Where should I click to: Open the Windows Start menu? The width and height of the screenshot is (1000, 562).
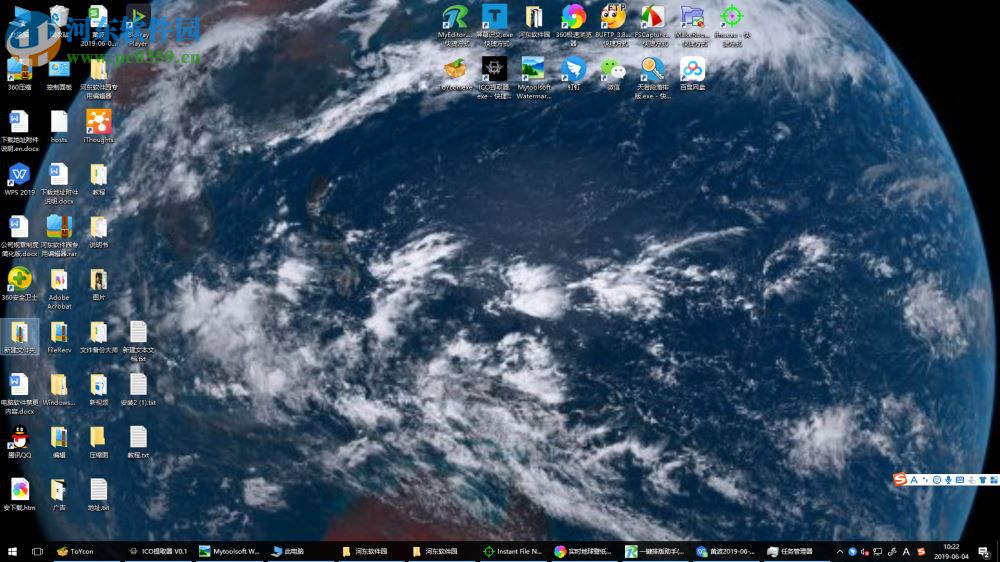pos(12,552)
